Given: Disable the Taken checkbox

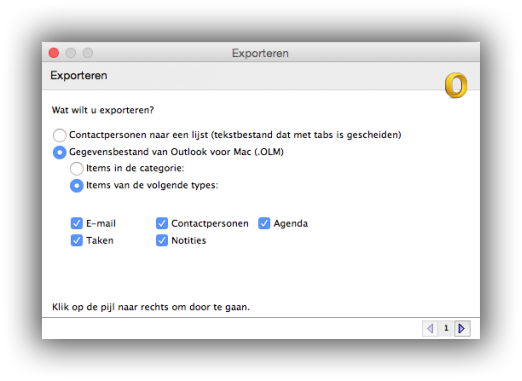Looking at the screenshot, I should [x=77, y=240].
